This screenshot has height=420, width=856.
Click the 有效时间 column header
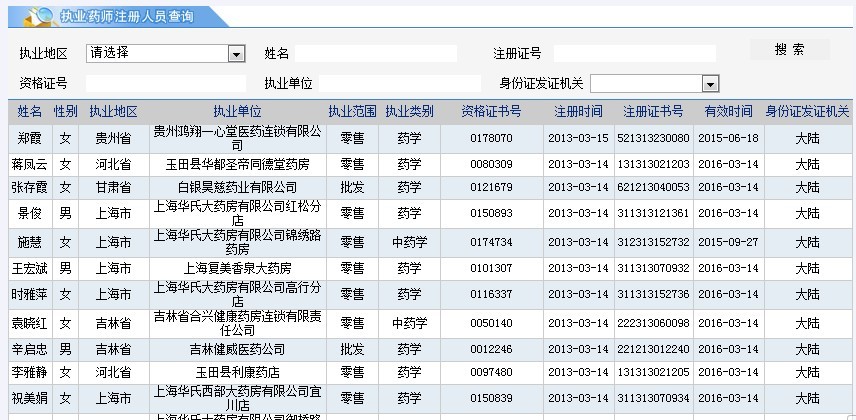728,111
